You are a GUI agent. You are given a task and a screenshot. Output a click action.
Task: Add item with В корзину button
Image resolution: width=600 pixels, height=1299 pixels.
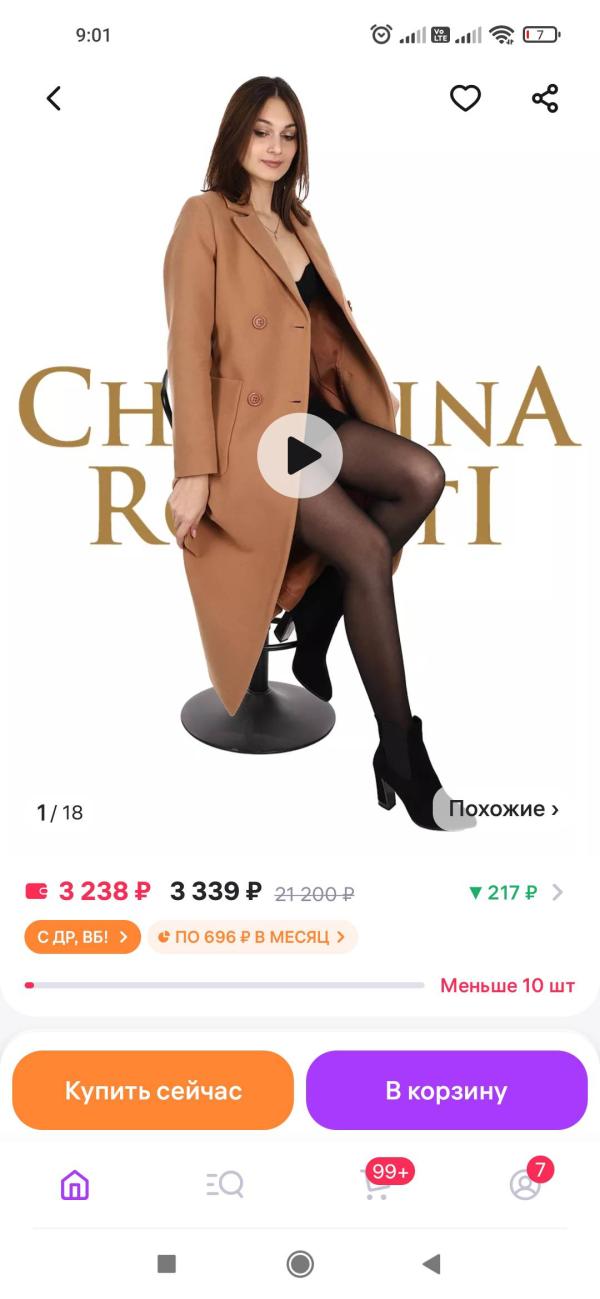click(446, 1090)
